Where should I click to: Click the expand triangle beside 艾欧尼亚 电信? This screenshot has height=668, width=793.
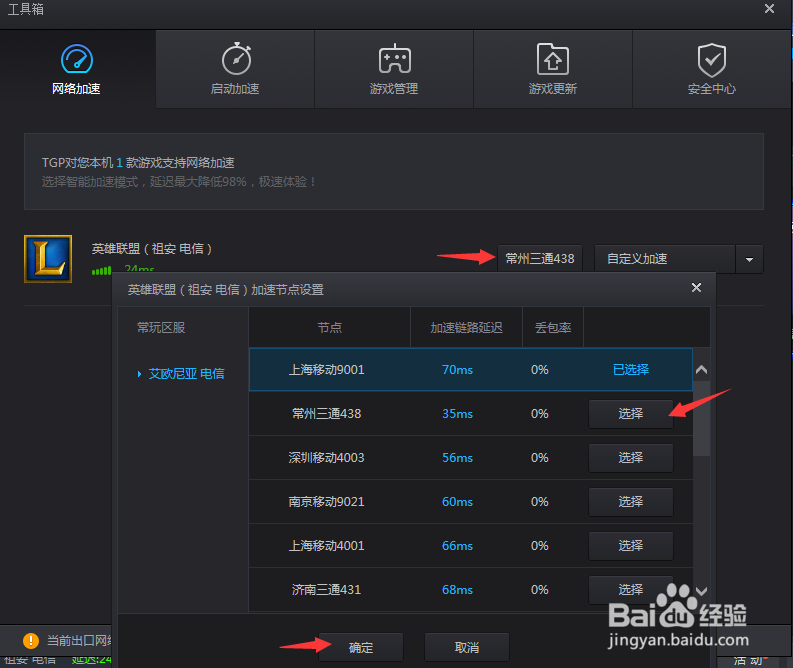point(139,374)
